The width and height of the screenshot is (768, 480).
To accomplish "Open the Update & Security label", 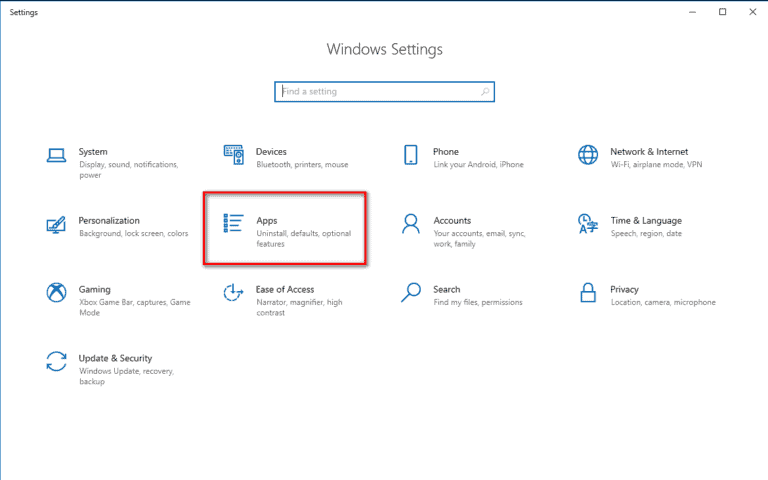I will click(116, 358).
